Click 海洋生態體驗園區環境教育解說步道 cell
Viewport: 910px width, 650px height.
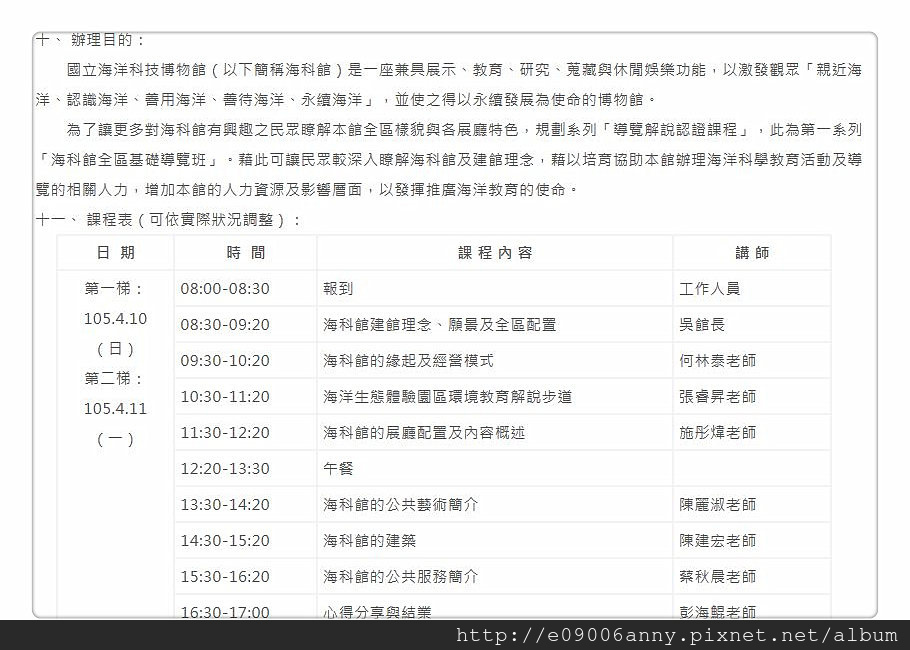click(x=495, y=396)
